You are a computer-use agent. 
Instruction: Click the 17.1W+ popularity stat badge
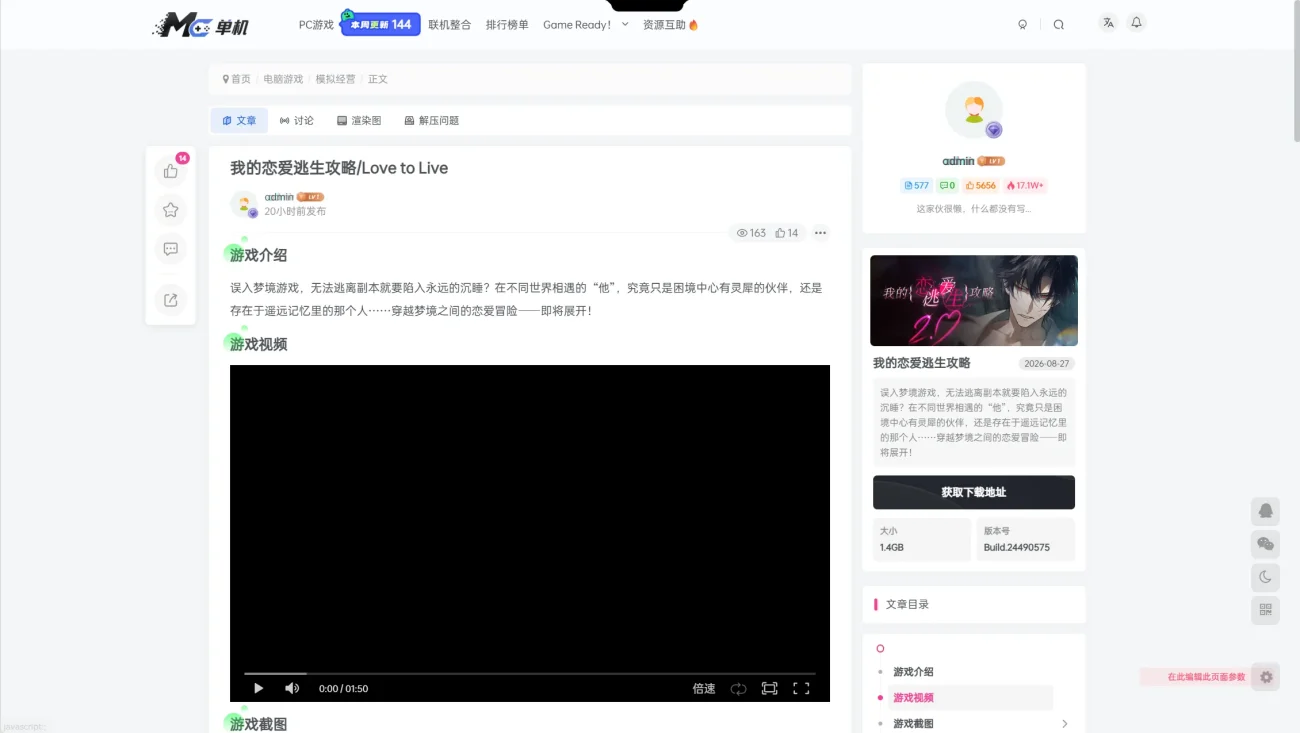coord(1025,185)
